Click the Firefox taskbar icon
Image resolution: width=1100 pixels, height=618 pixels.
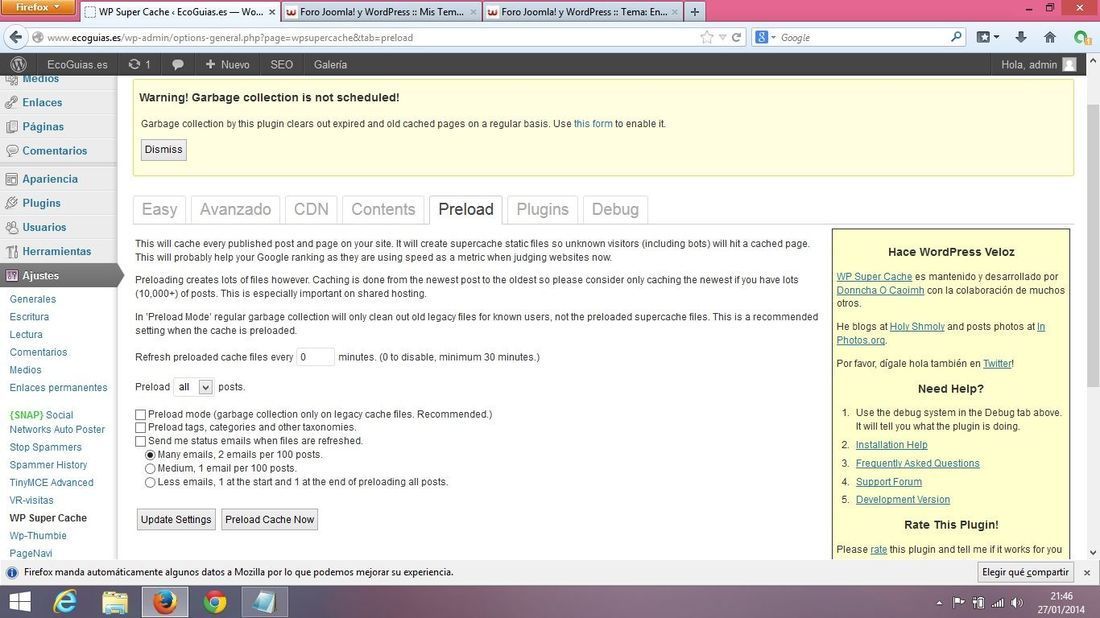click(x=165, y=602)
